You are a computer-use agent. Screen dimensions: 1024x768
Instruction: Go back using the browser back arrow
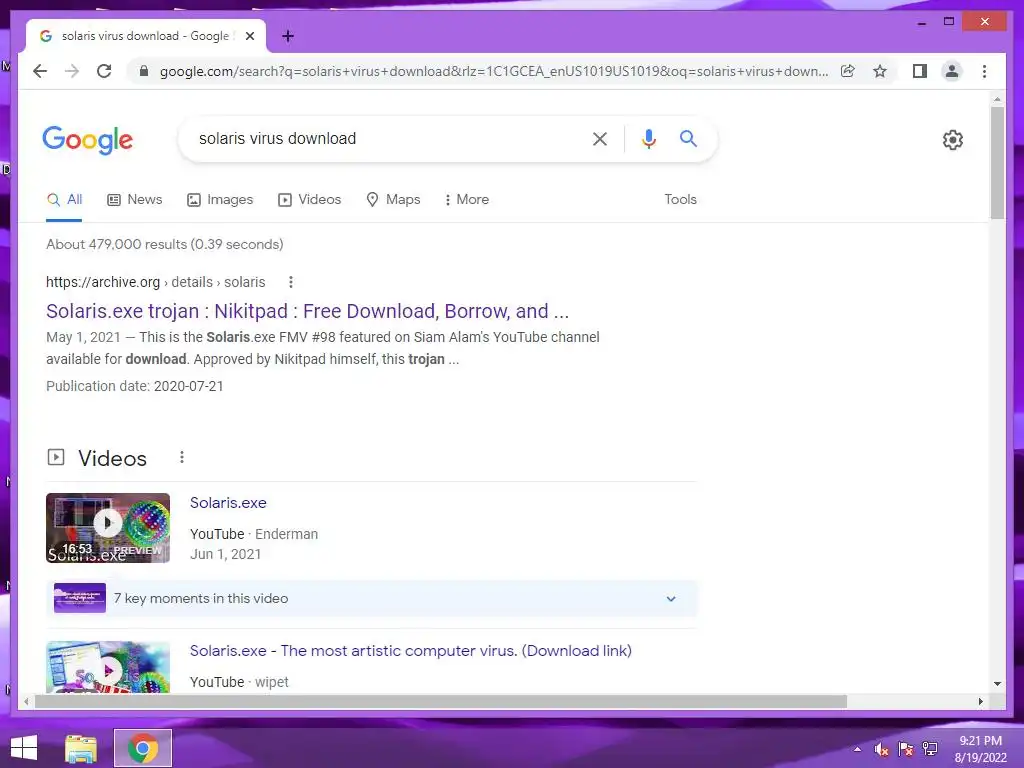click(40, 71)
